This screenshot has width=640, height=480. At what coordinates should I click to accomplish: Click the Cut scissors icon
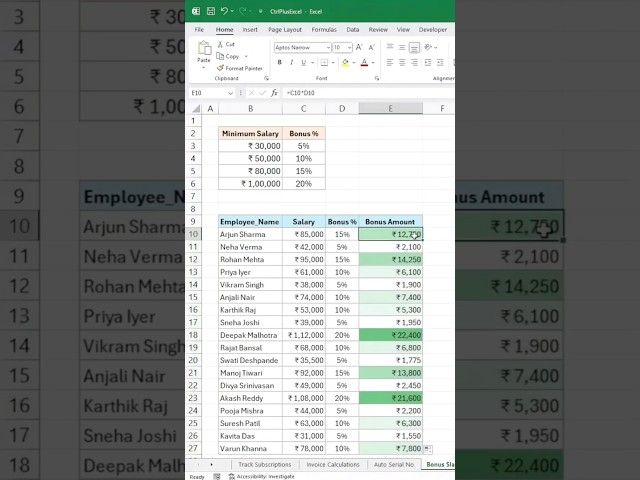click(x=220, y=44)
